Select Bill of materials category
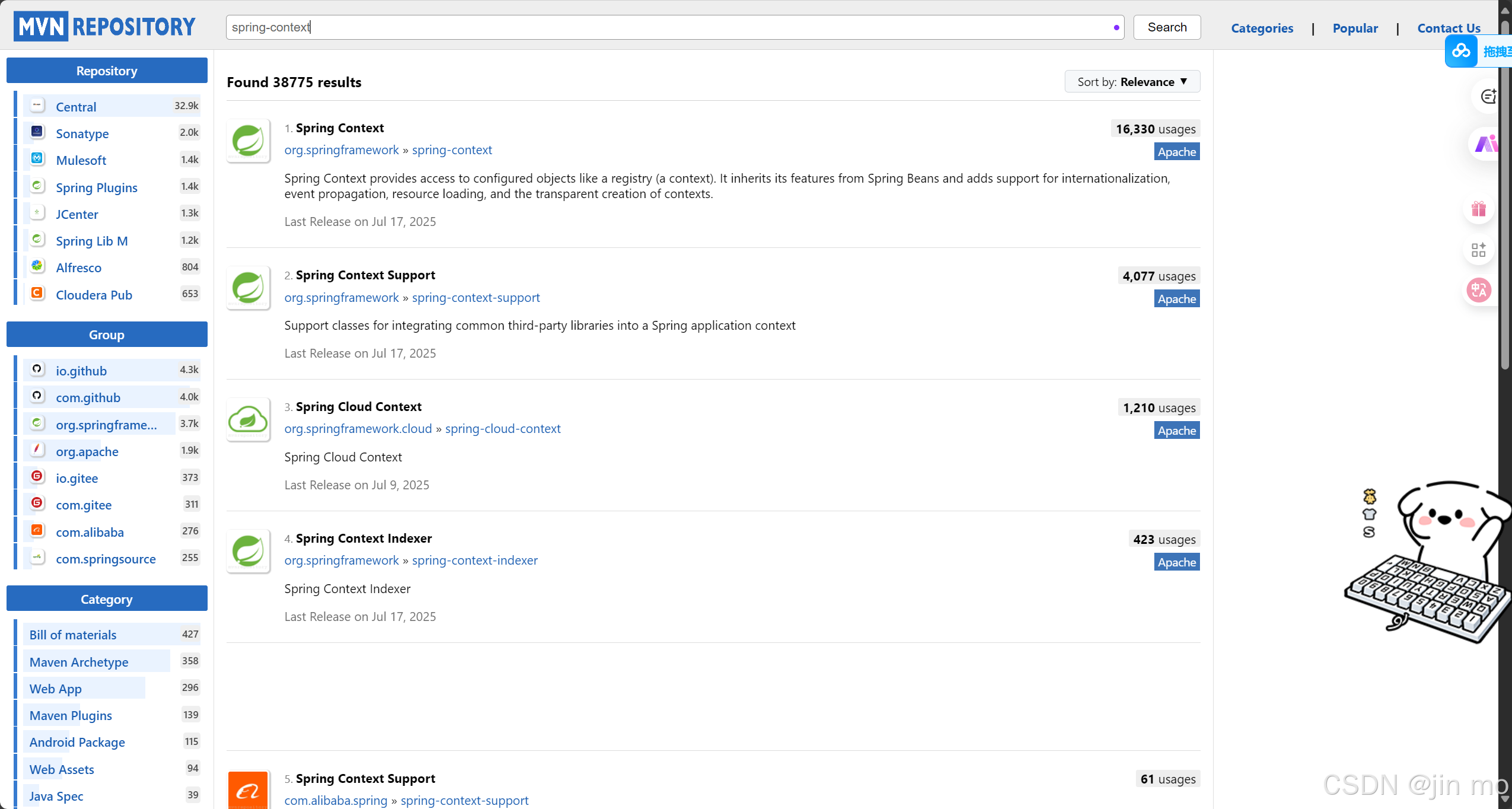 click(x=112, y=635)
